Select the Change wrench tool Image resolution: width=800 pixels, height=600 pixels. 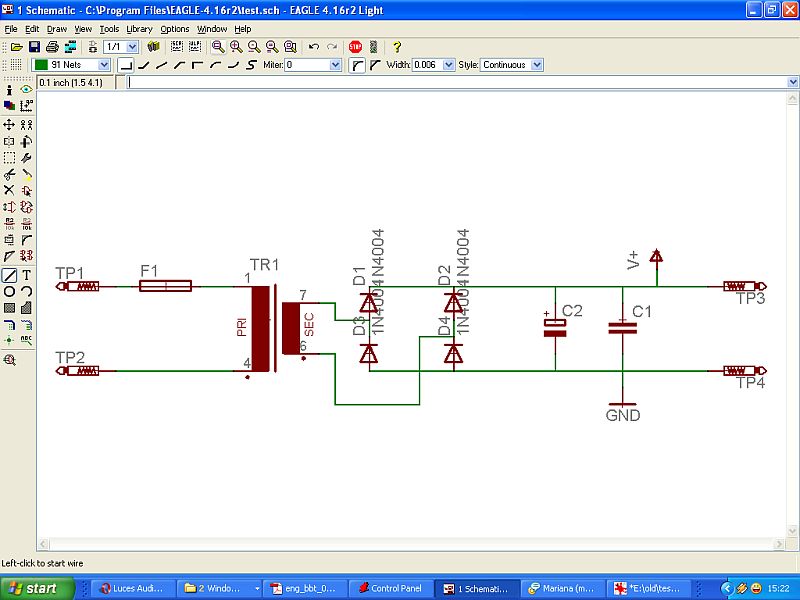coord(26,158)
